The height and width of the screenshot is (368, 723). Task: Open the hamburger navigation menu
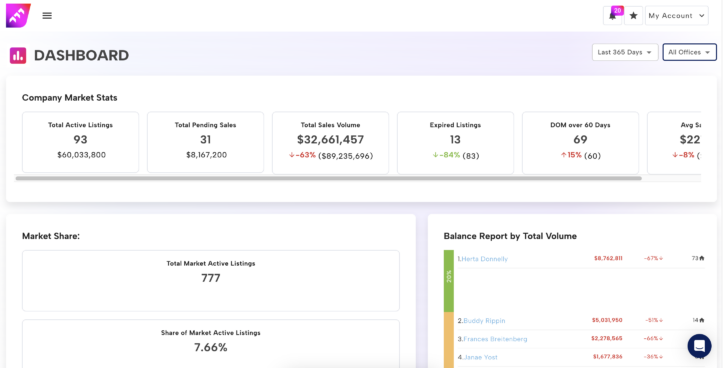point(47,16)
